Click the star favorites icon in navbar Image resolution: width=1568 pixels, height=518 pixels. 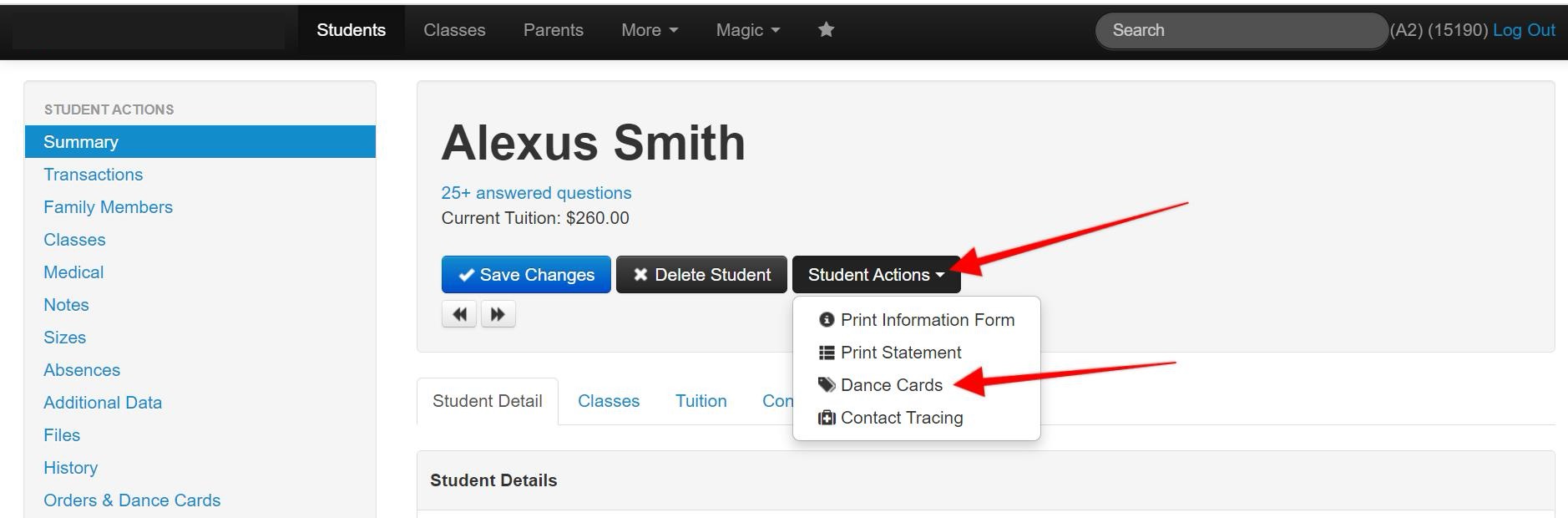tap(826, 30)
